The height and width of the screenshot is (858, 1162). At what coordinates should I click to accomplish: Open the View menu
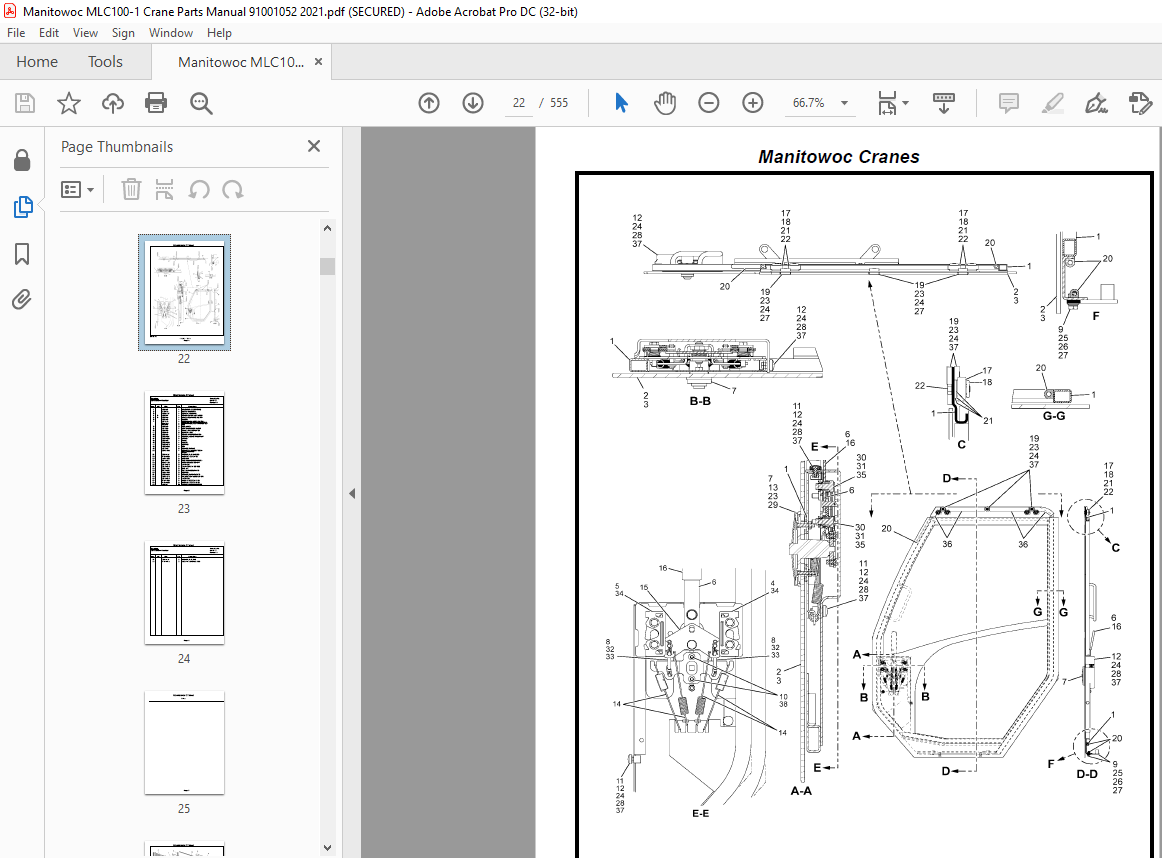pyautogui.click(x=85, y=33)
